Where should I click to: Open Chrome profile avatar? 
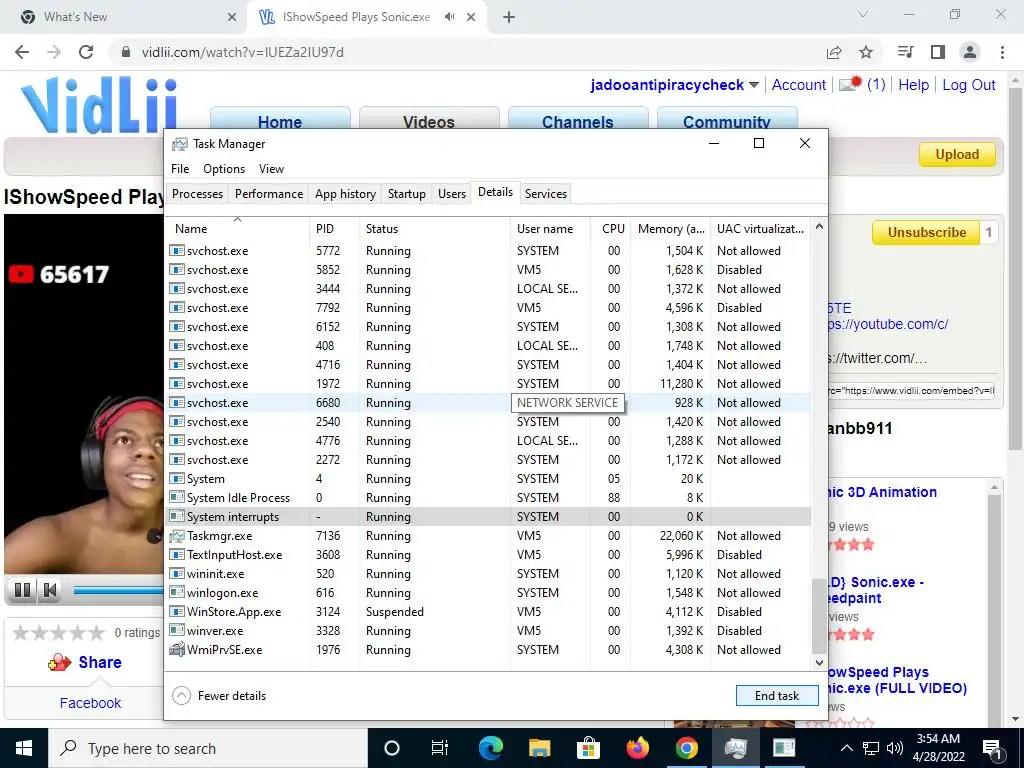(x=970, y=52)
